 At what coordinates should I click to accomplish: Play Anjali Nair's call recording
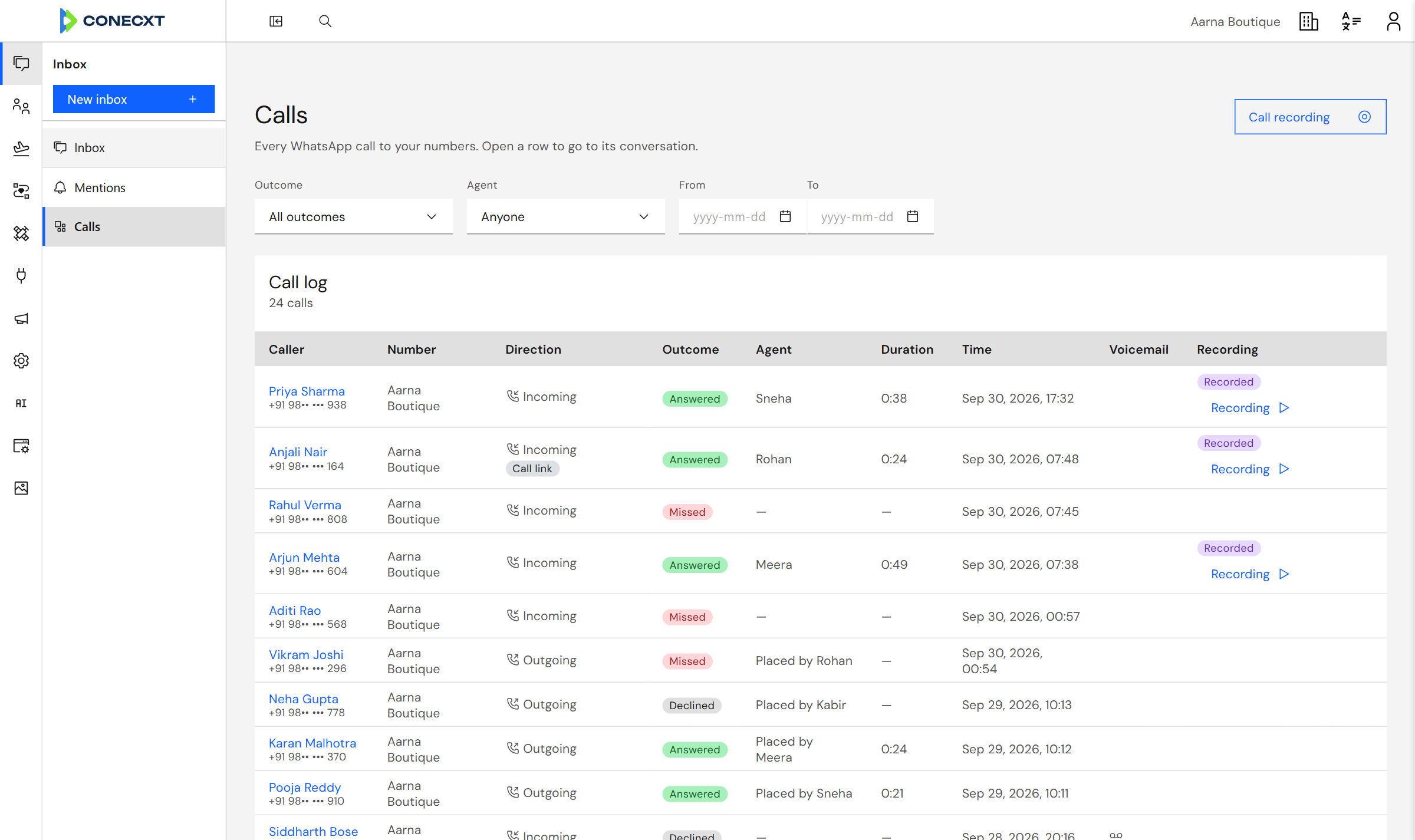pos(1250,469)
